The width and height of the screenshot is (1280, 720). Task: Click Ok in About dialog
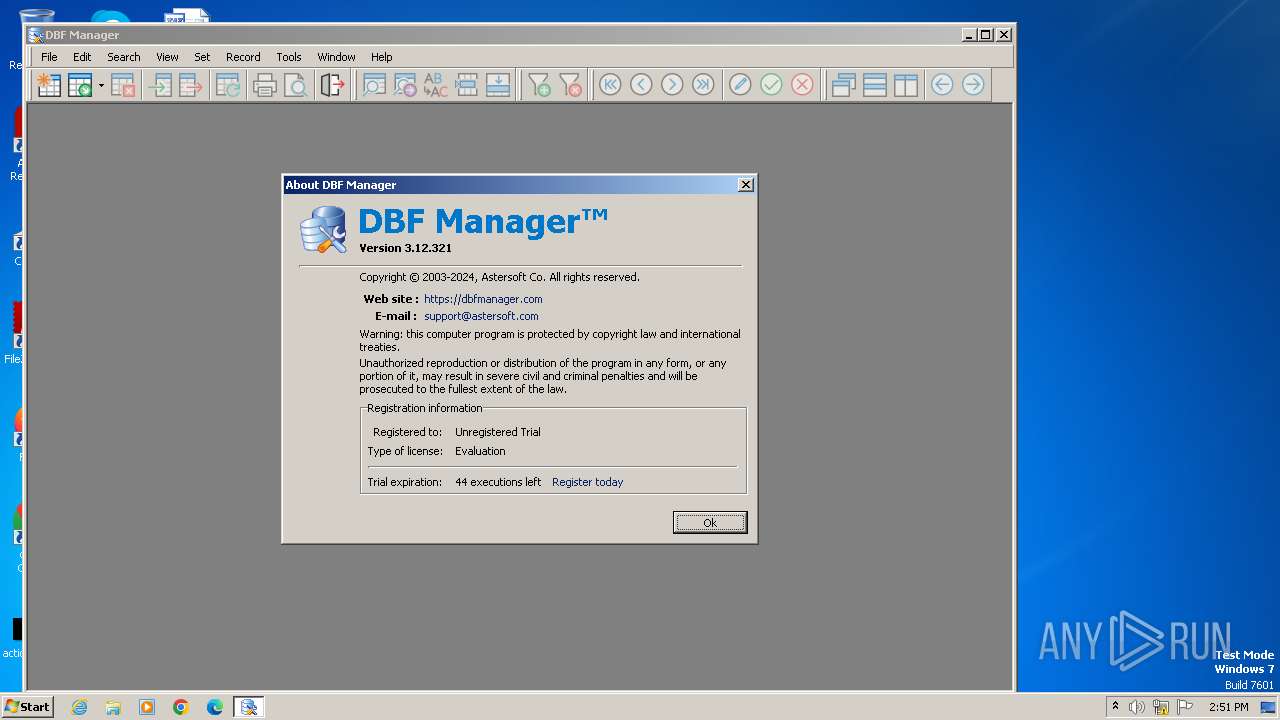tap(710, 523)
